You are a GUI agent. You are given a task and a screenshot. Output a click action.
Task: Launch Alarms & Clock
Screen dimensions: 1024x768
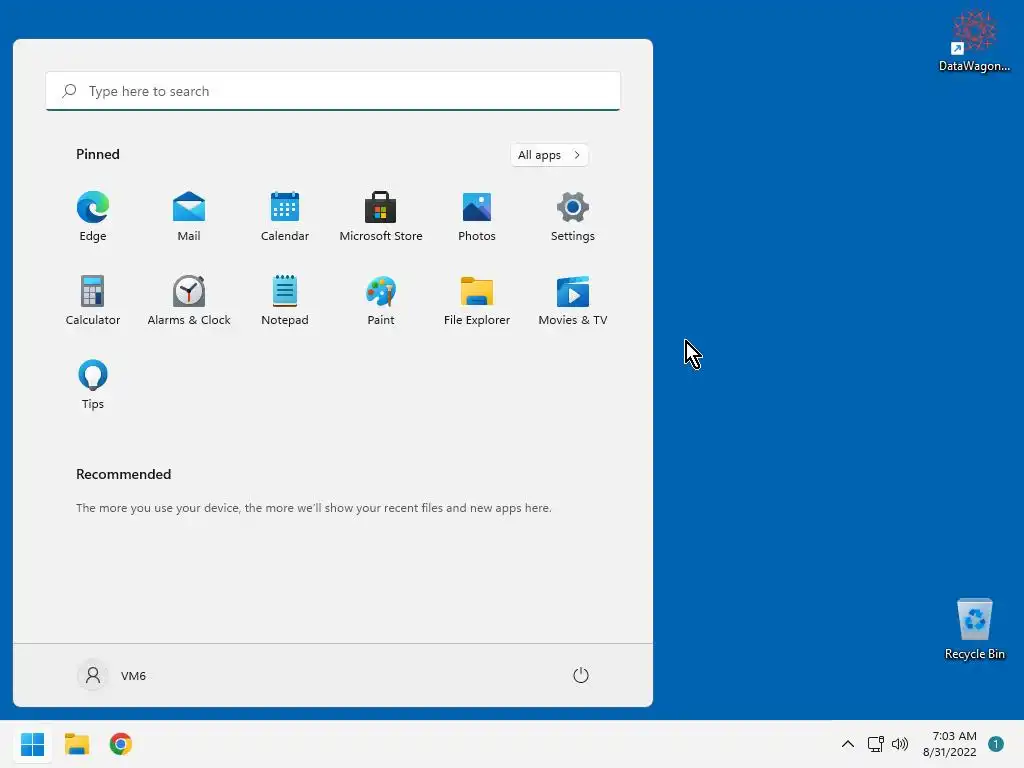[189, 301]
